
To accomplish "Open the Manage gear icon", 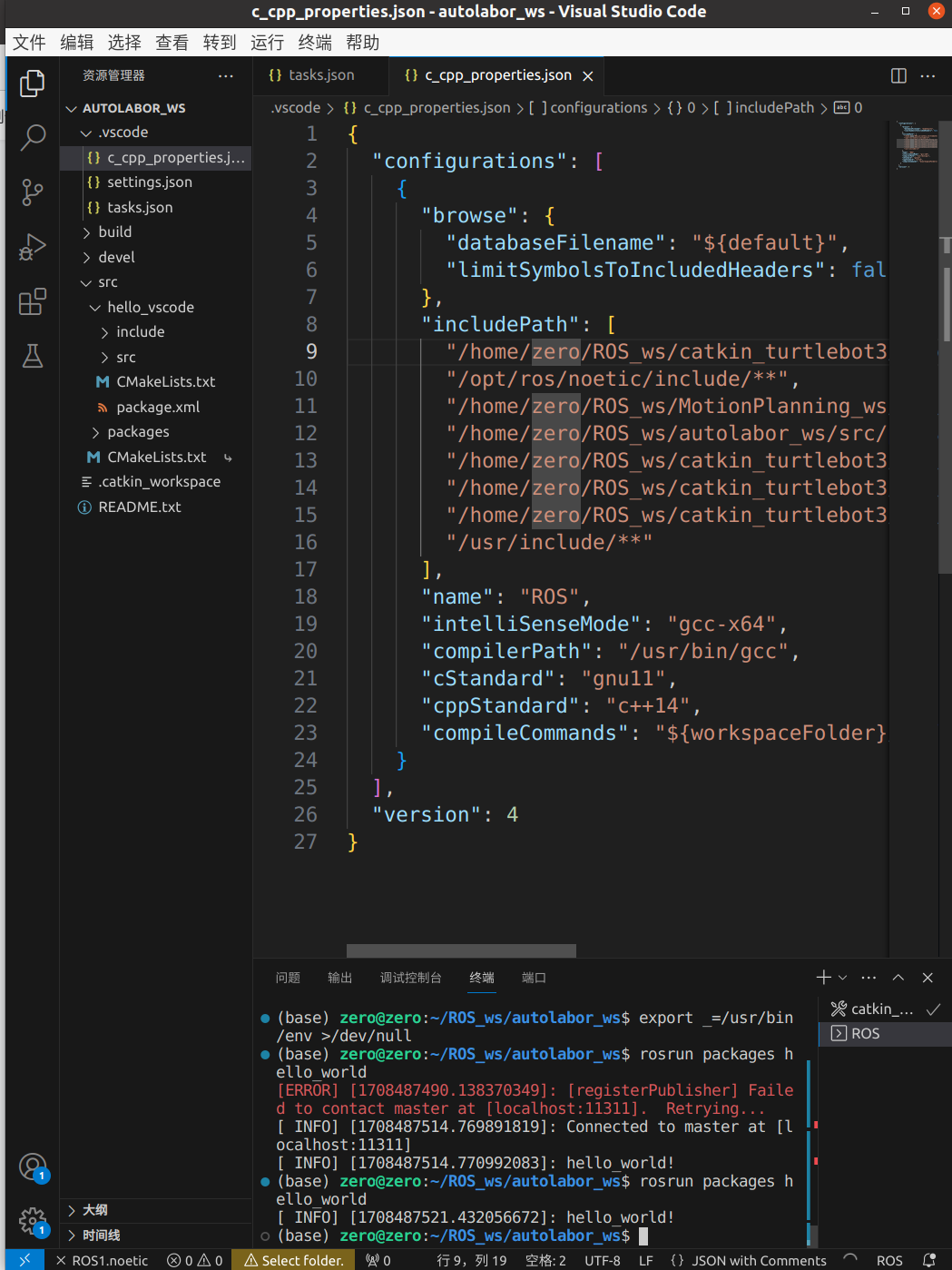I will click(x=33, y=1221).
